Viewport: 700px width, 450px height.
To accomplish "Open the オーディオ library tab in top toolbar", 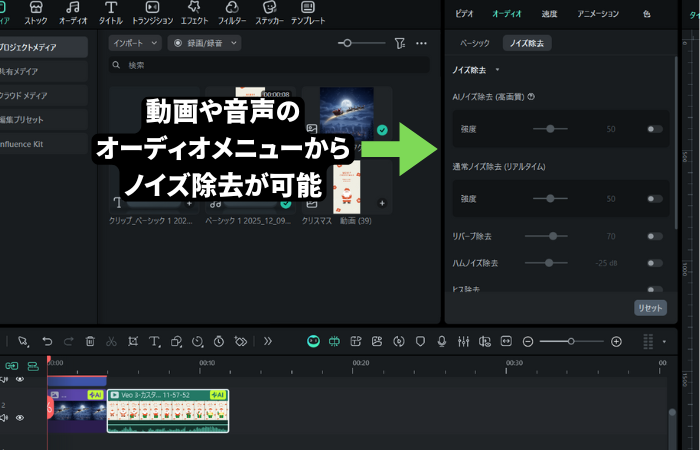I will (x=73, y=12).
